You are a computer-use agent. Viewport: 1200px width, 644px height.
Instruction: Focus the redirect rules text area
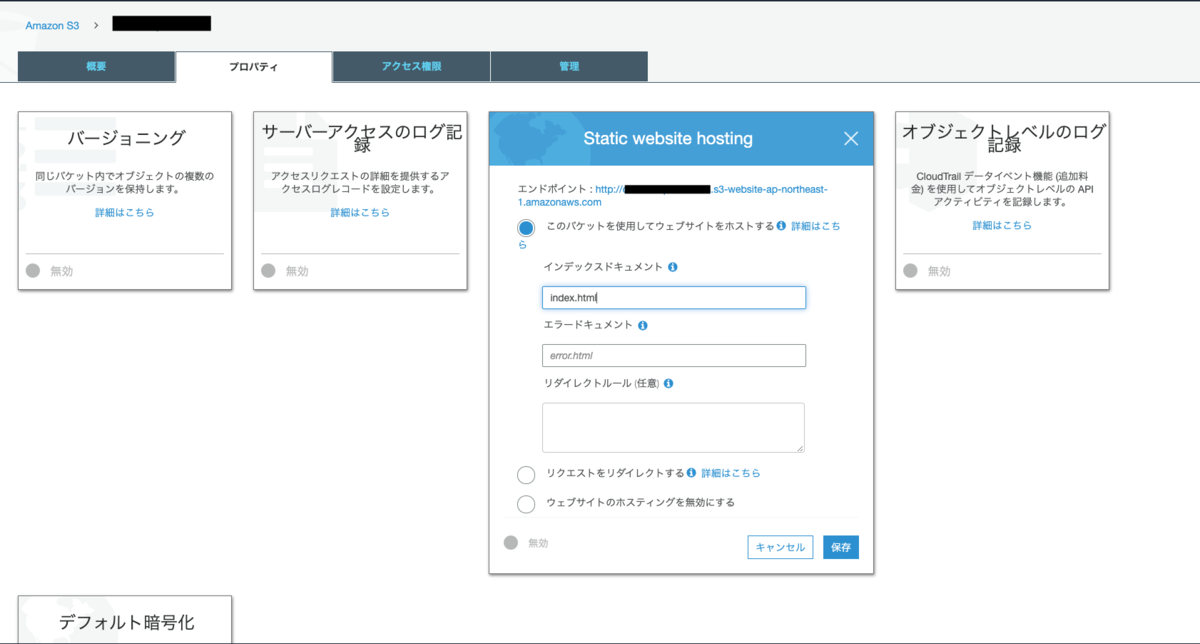673,428
